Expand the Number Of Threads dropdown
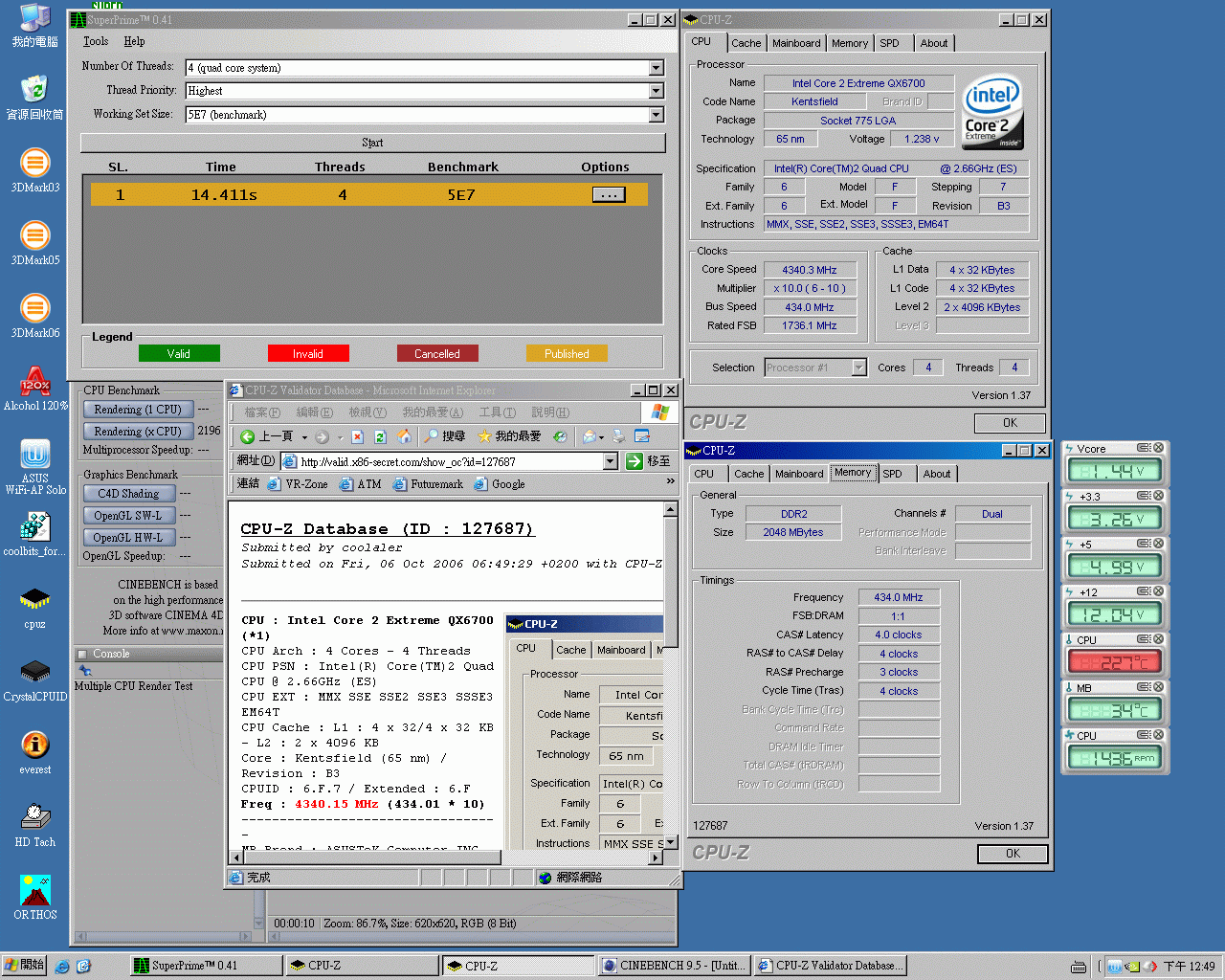The height and width of the screenshot is (980, 1225). tap(656, 68)
